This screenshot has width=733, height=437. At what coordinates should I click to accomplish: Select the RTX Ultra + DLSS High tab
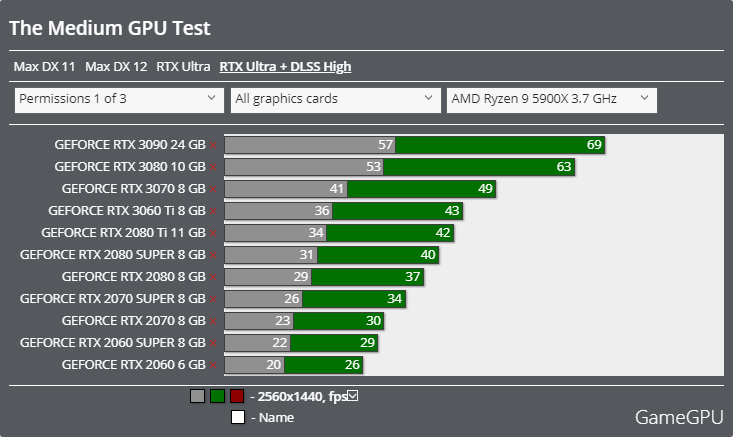[x=285, y=67]
